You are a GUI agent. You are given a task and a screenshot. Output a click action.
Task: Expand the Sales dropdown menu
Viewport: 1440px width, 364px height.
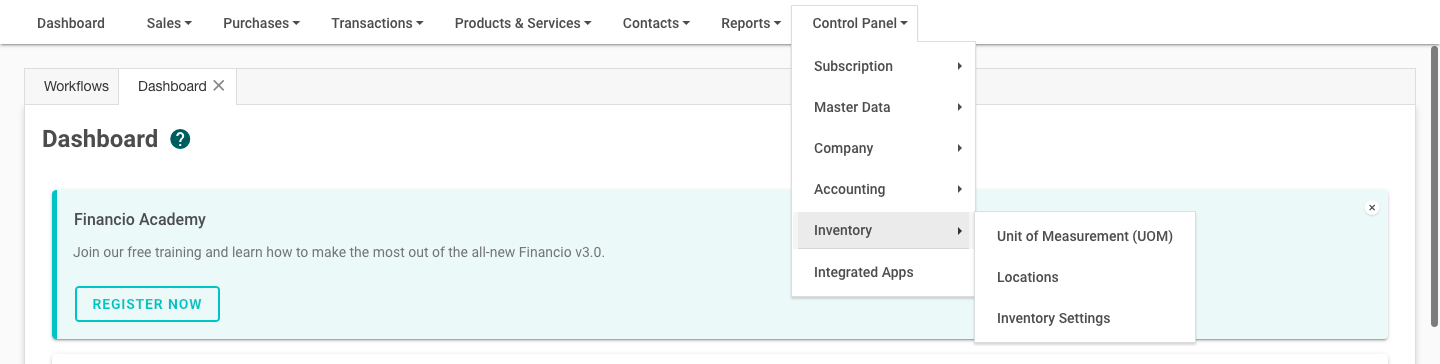point(169,23)
